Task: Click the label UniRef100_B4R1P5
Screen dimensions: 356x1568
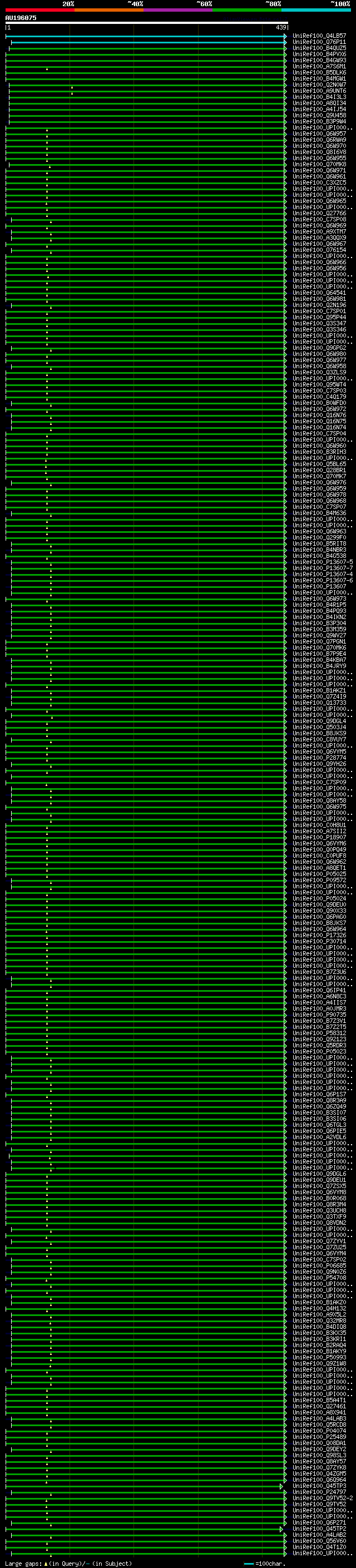Action: coord(319,605)
